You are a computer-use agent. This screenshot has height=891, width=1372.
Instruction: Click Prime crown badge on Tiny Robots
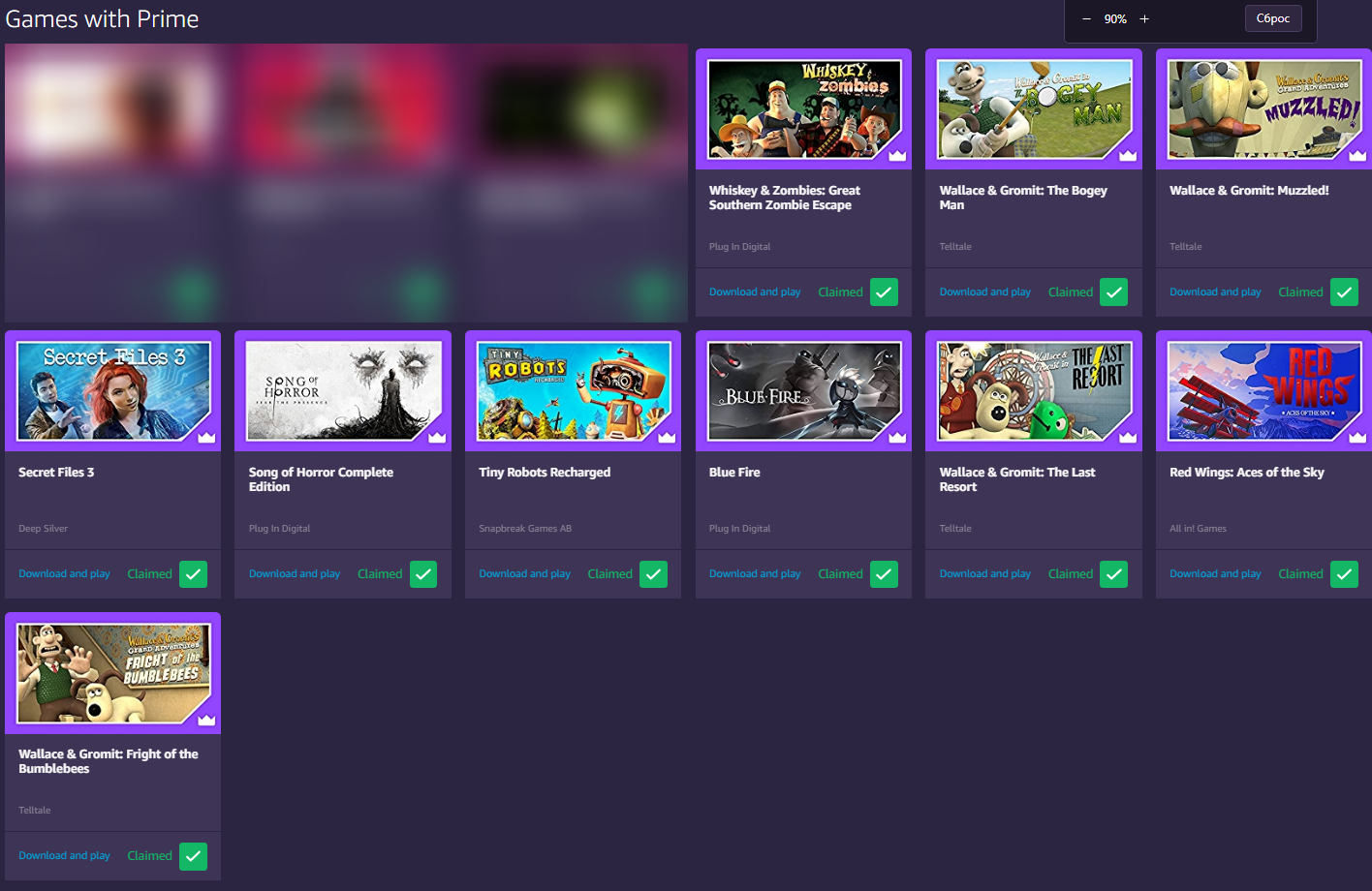click(667, 437)
